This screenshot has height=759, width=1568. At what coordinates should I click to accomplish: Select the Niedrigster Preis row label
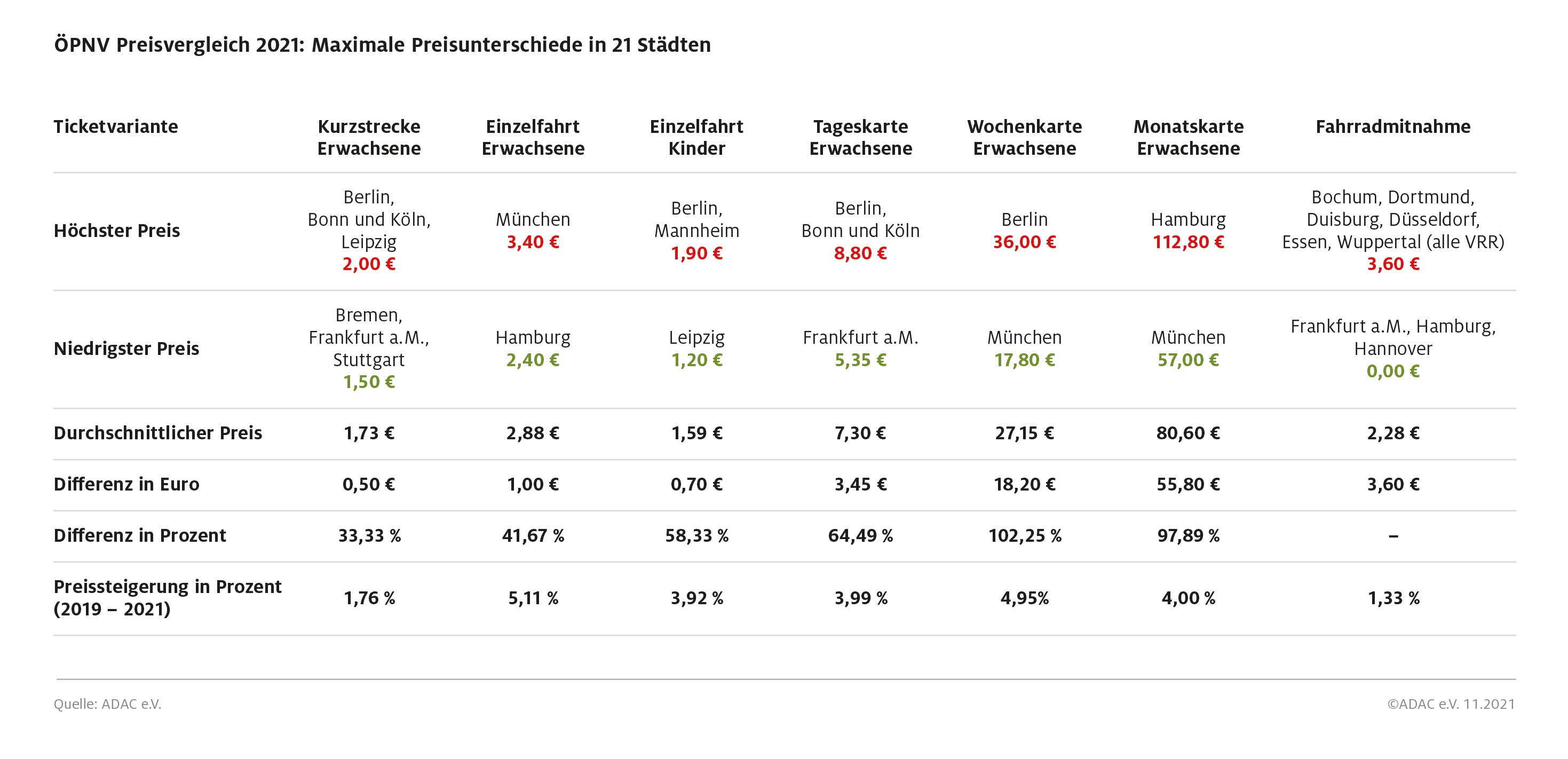point(126,349)
